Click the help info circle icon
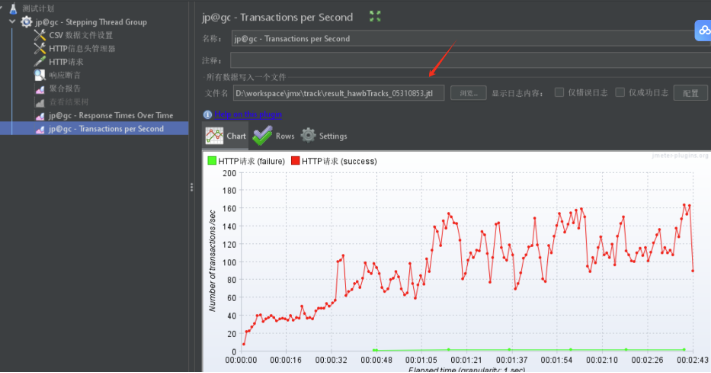711x373 pixels. (207, 115)
